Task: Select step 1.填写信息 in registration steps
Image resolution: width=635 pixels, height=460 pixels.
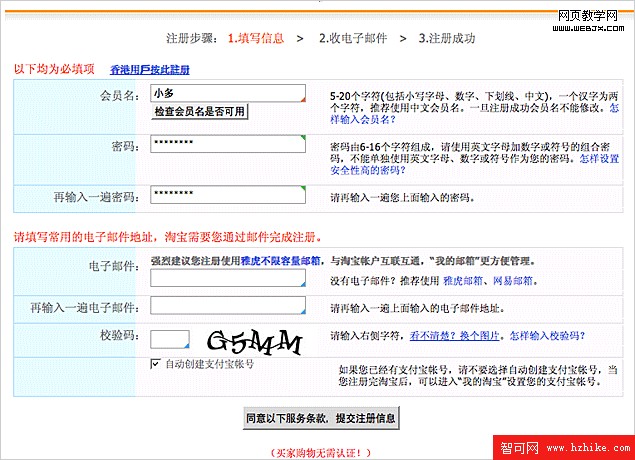Action: (254, 39)
